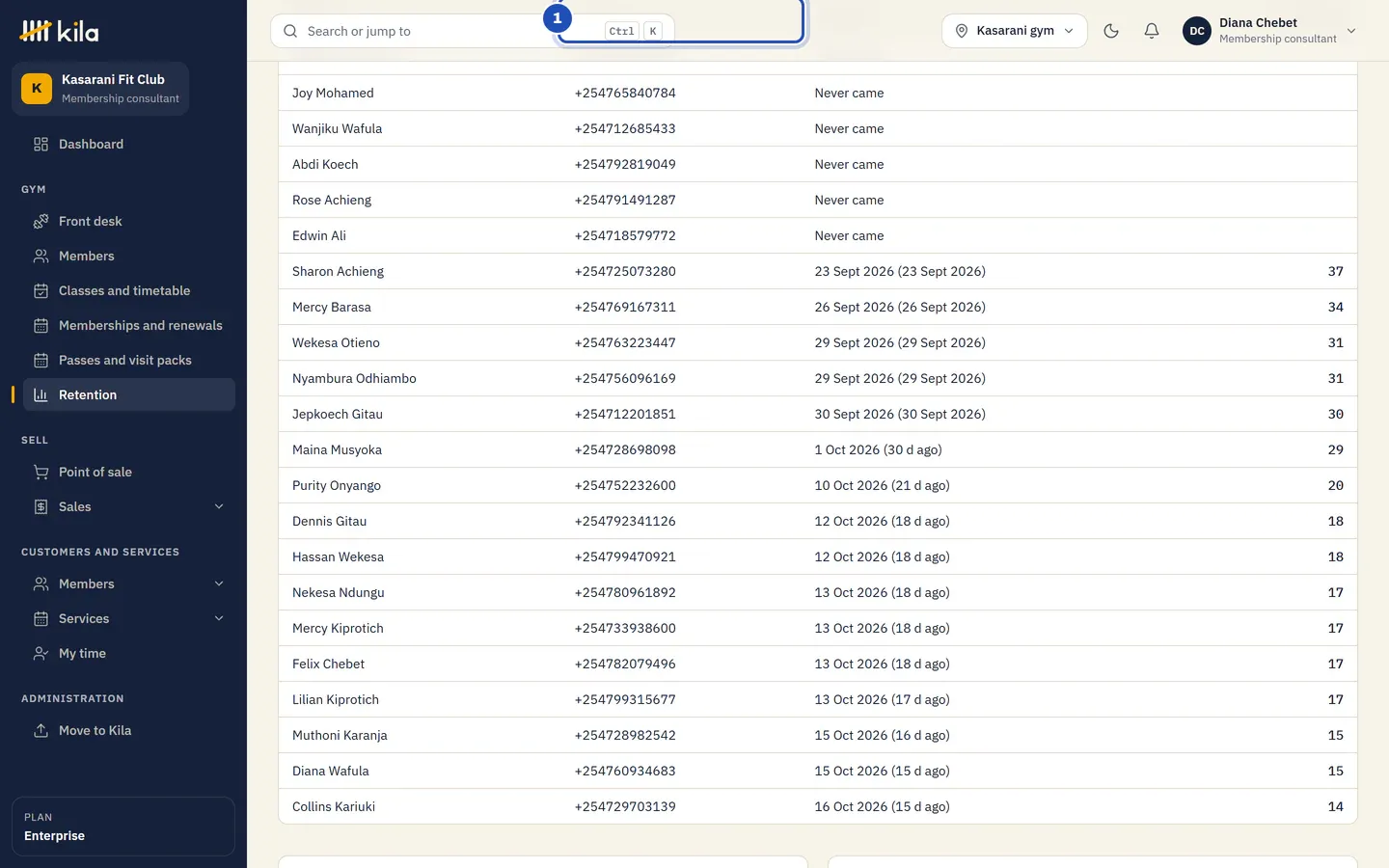The width and height of the screenshot is (1389, 868).
Task: Open the Kasarani gym location dropdown
Action: tap(1015, 31)
